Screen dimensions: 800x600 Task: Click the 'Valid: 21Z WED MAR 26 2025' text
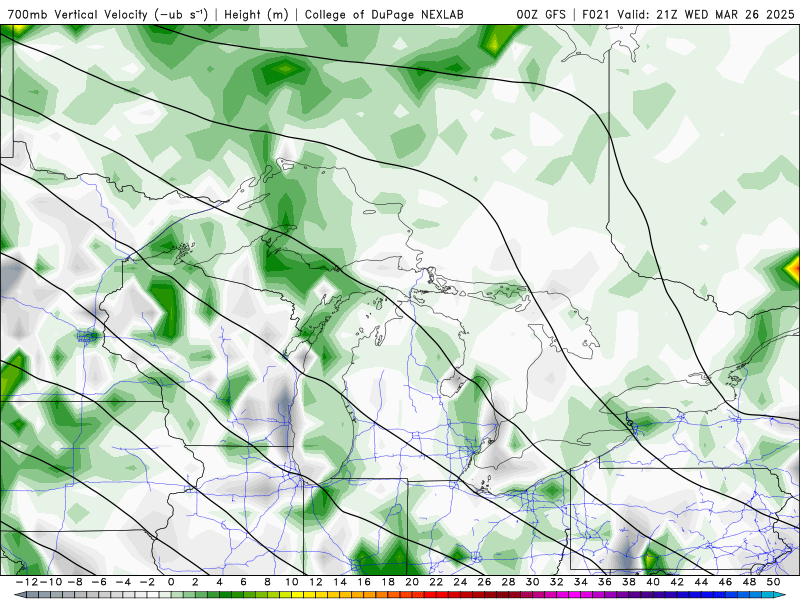706,15
